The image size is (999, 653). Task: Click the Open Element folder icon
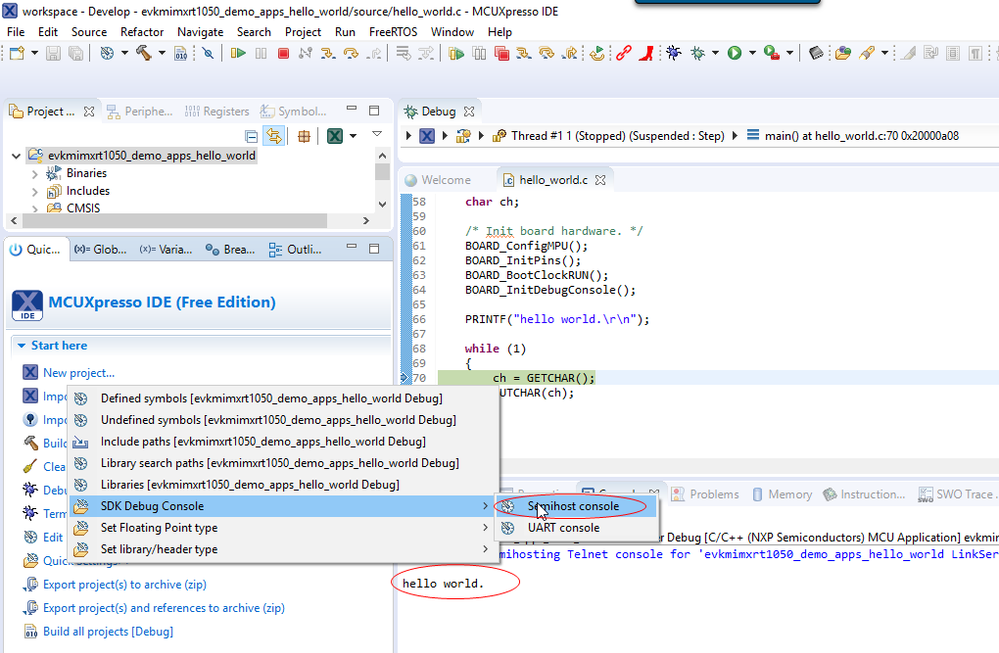click(843, 54)
